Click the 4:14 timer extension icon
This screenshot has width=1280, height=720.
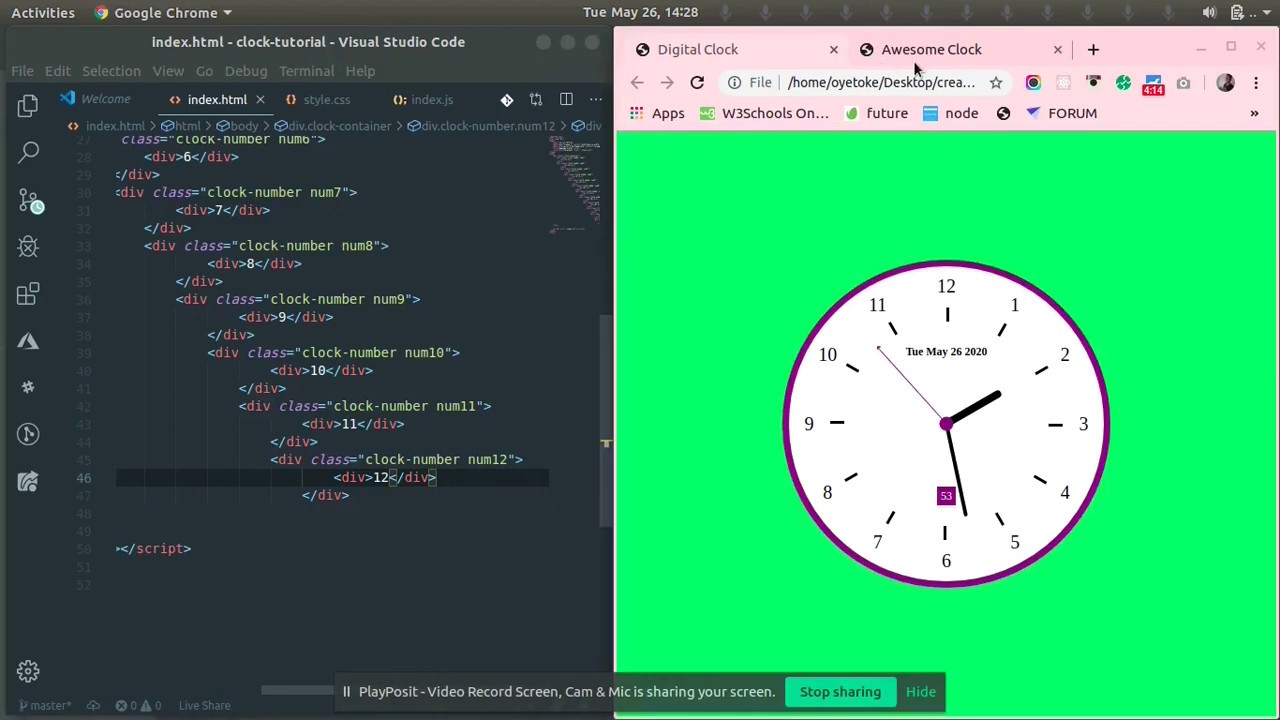click(x=1153, y=84)
